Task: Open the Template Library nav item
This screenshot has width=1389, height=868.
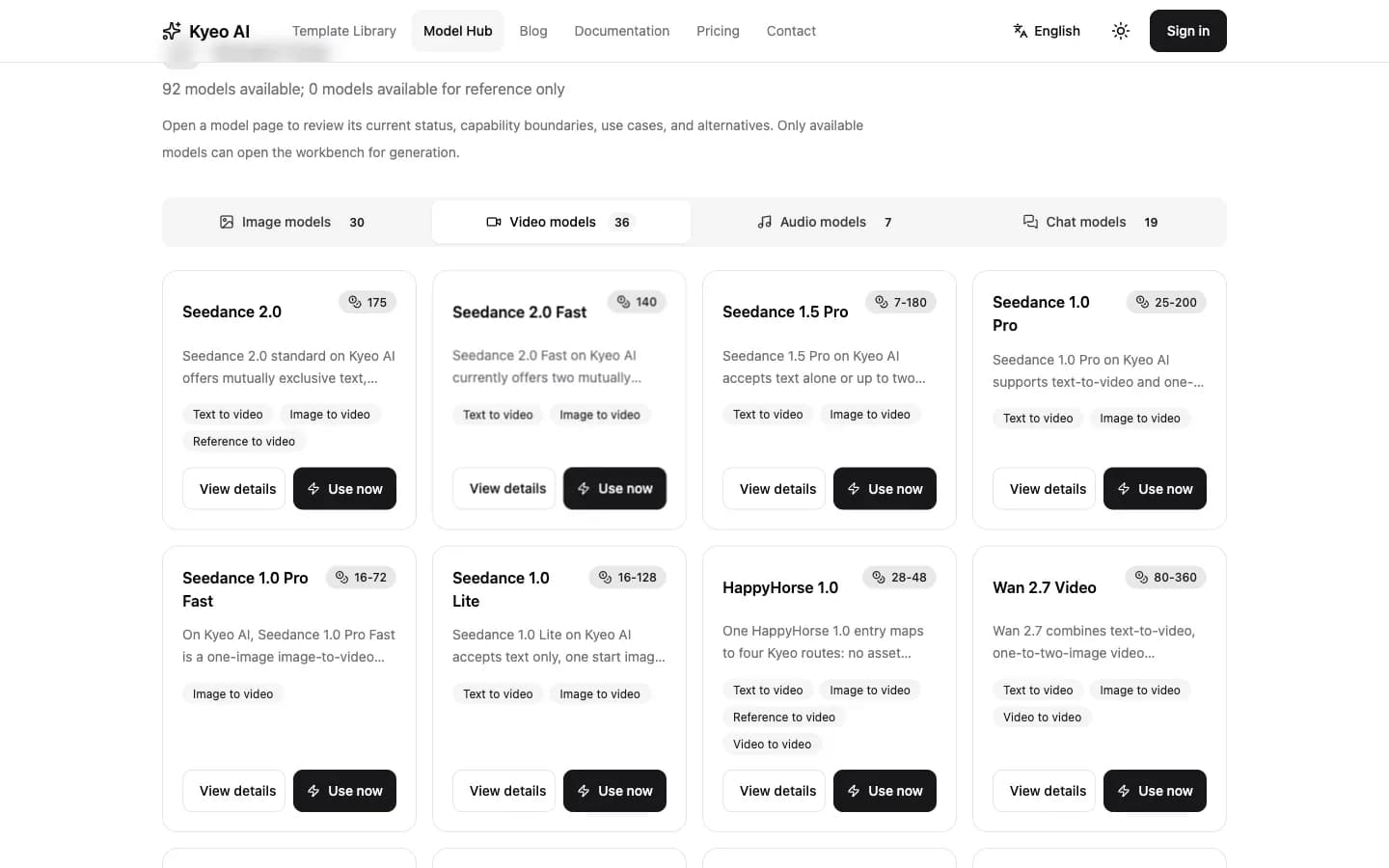Action: click(344, 31)
